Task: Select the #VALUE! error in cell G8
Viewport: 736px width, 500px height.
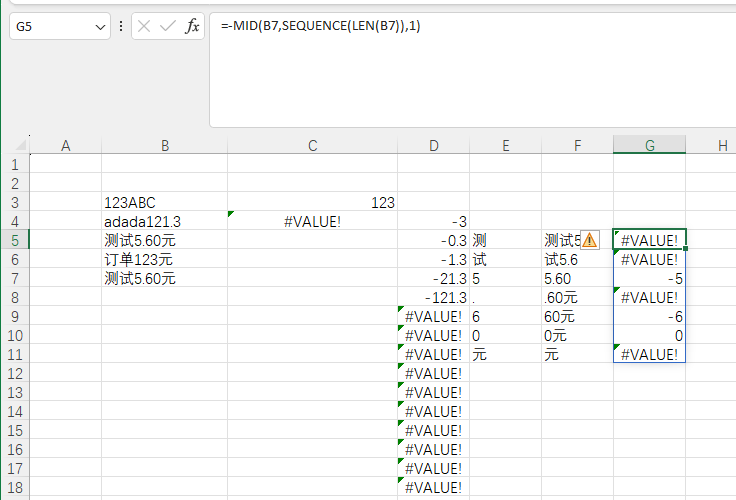Action: pyautogui.click(x=650, y=298)
